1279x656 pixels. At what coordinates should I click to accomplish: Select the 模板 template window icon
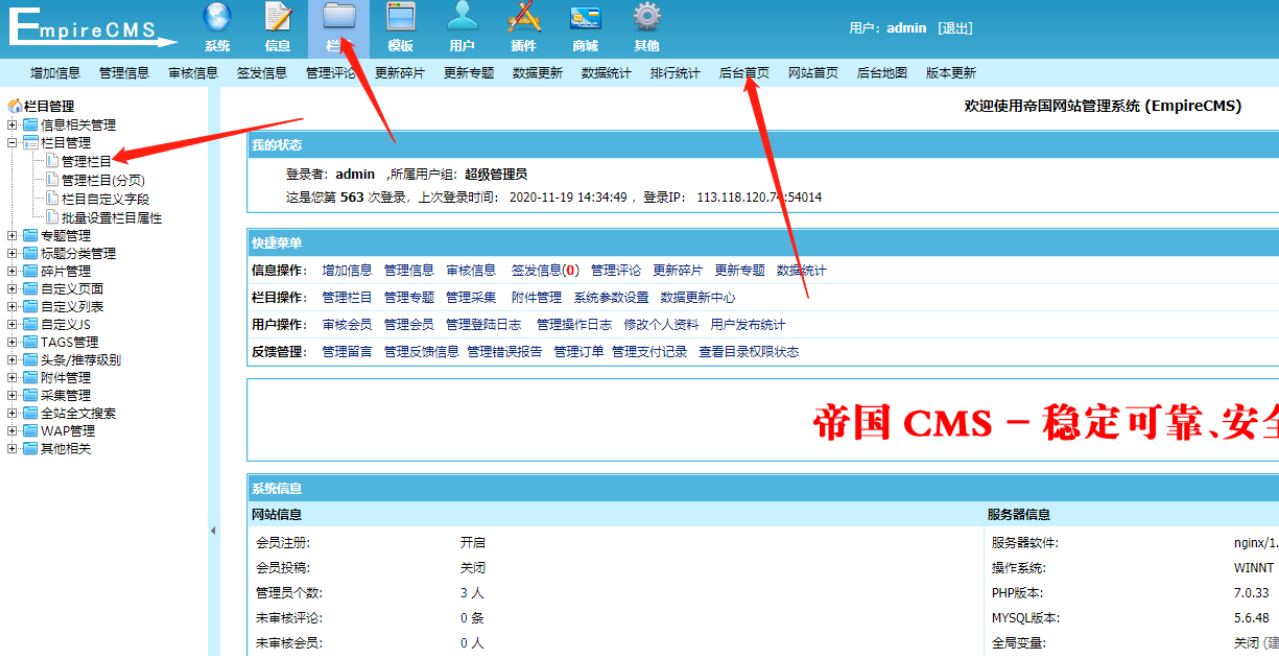click(x=400, y=18)
